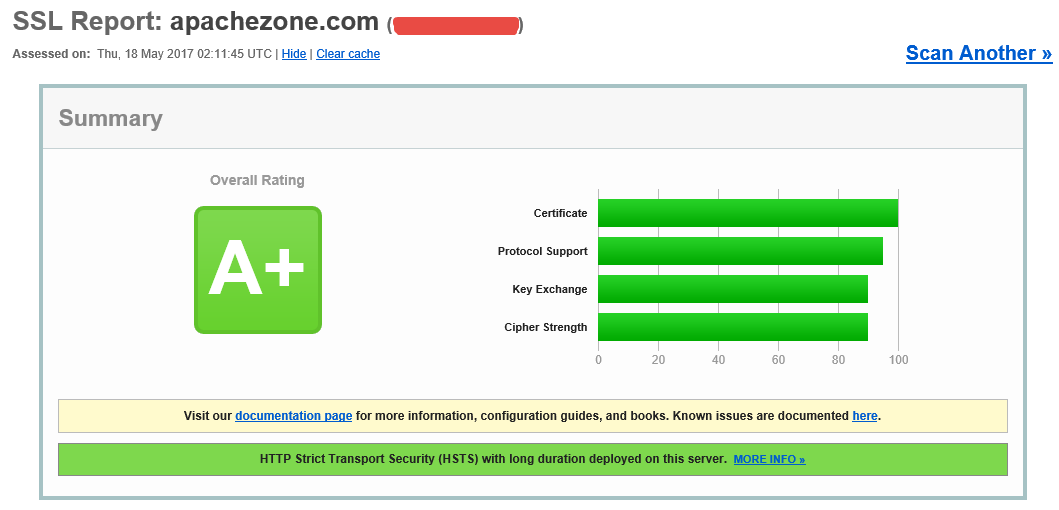
Task: Click the Cipher Strength chart label
Action: coord(545,327)
